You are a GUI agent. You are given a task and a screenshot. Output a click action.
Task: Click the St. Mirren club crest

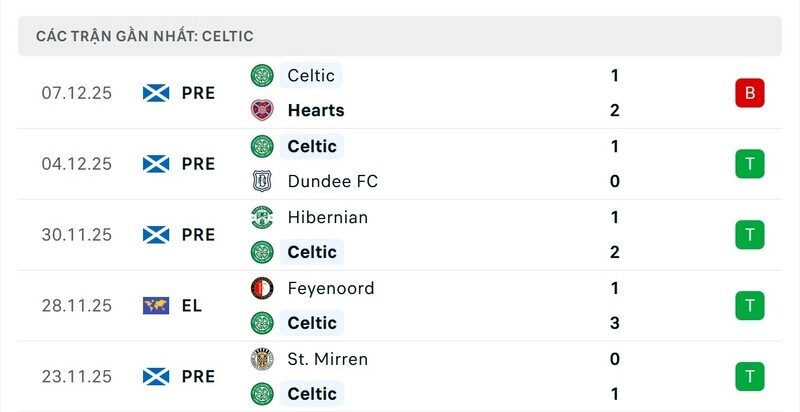[x=262, y=359]
